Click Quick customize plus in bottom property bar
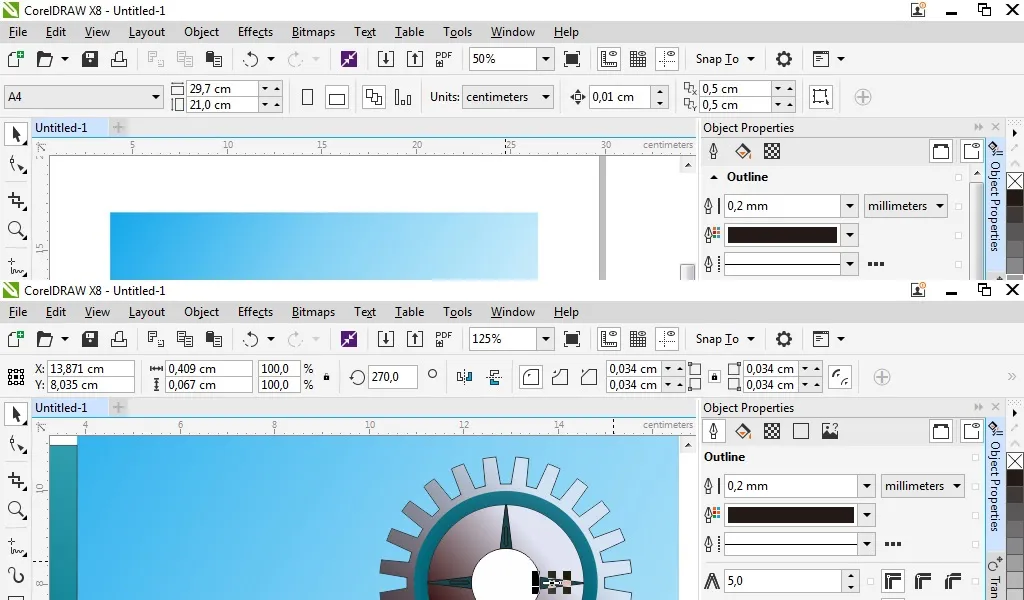The image size is (1024, 600). click(x=882, y=377)
